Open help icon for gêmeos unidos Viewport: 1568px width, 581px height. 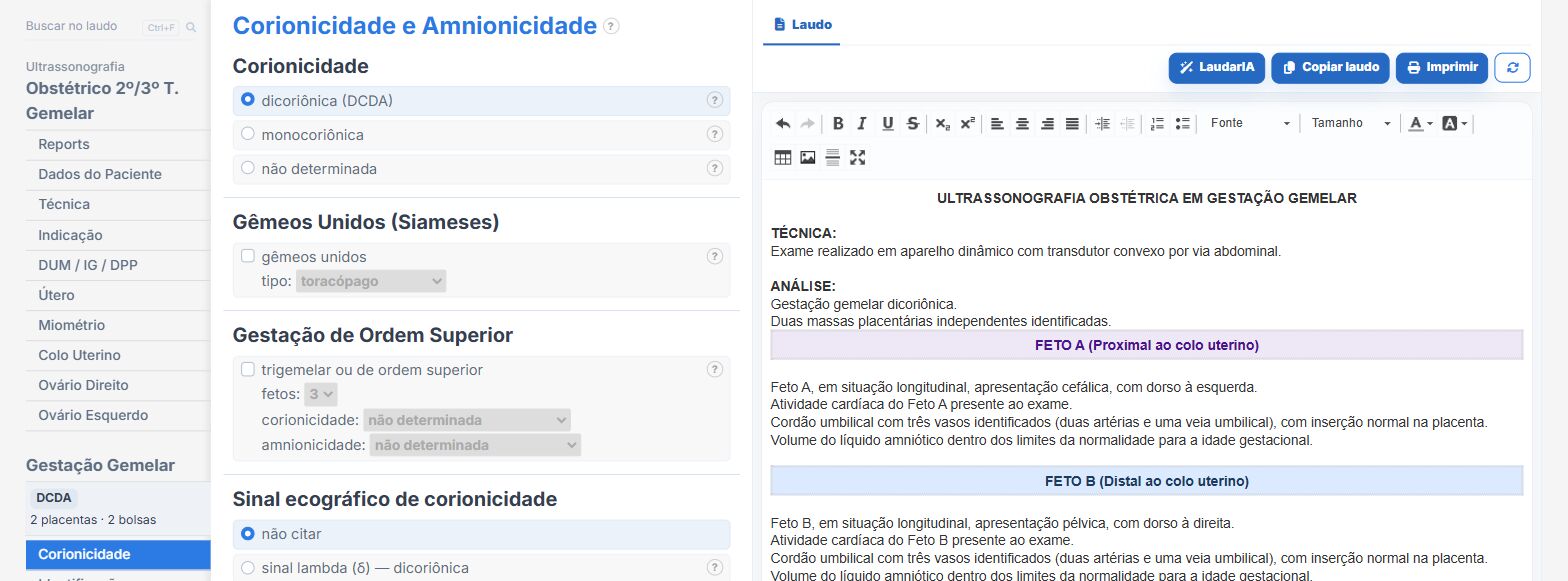tap(714, 256)
